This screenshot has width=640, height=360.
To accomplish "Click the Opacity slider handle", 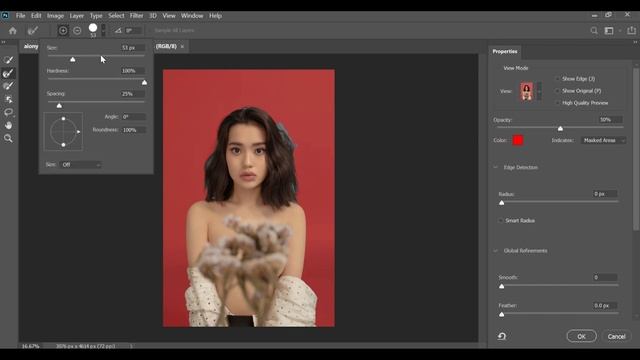I will click(560, 129).
